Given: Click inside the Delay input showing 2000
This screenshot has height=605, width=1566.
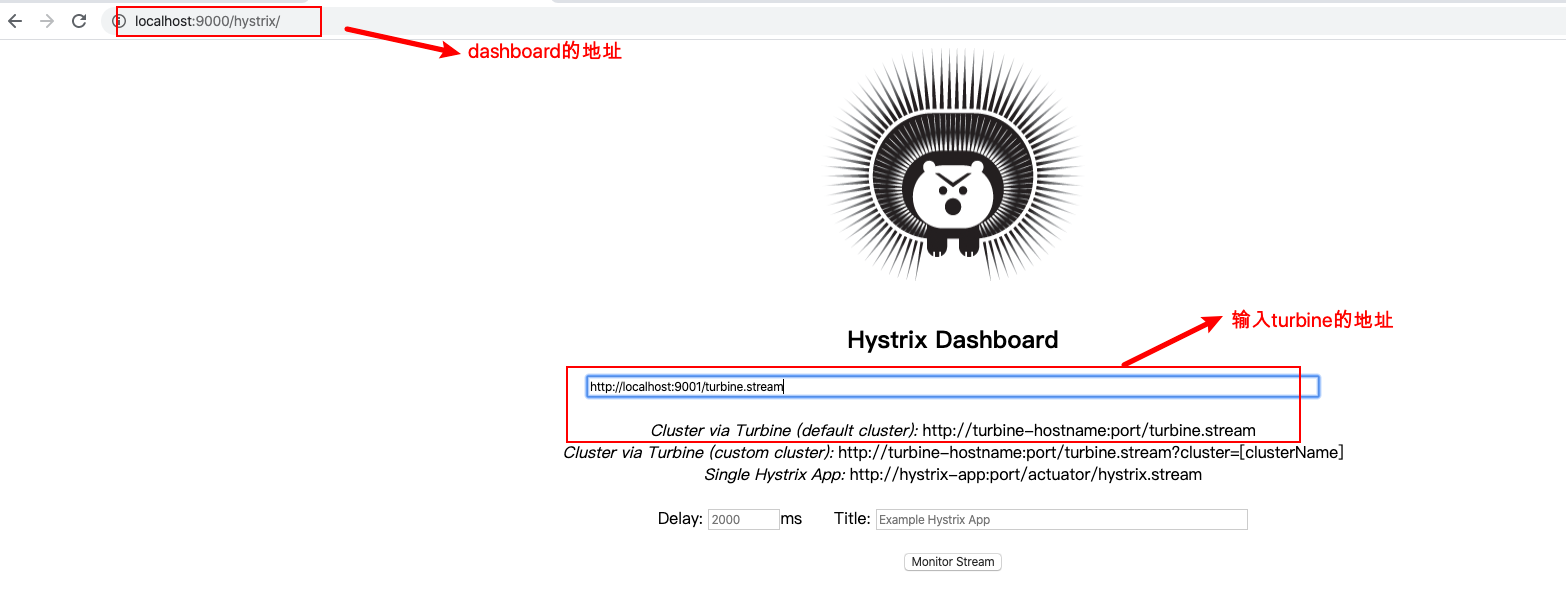Looking at the screenshot, I should (x=743, y=518).
